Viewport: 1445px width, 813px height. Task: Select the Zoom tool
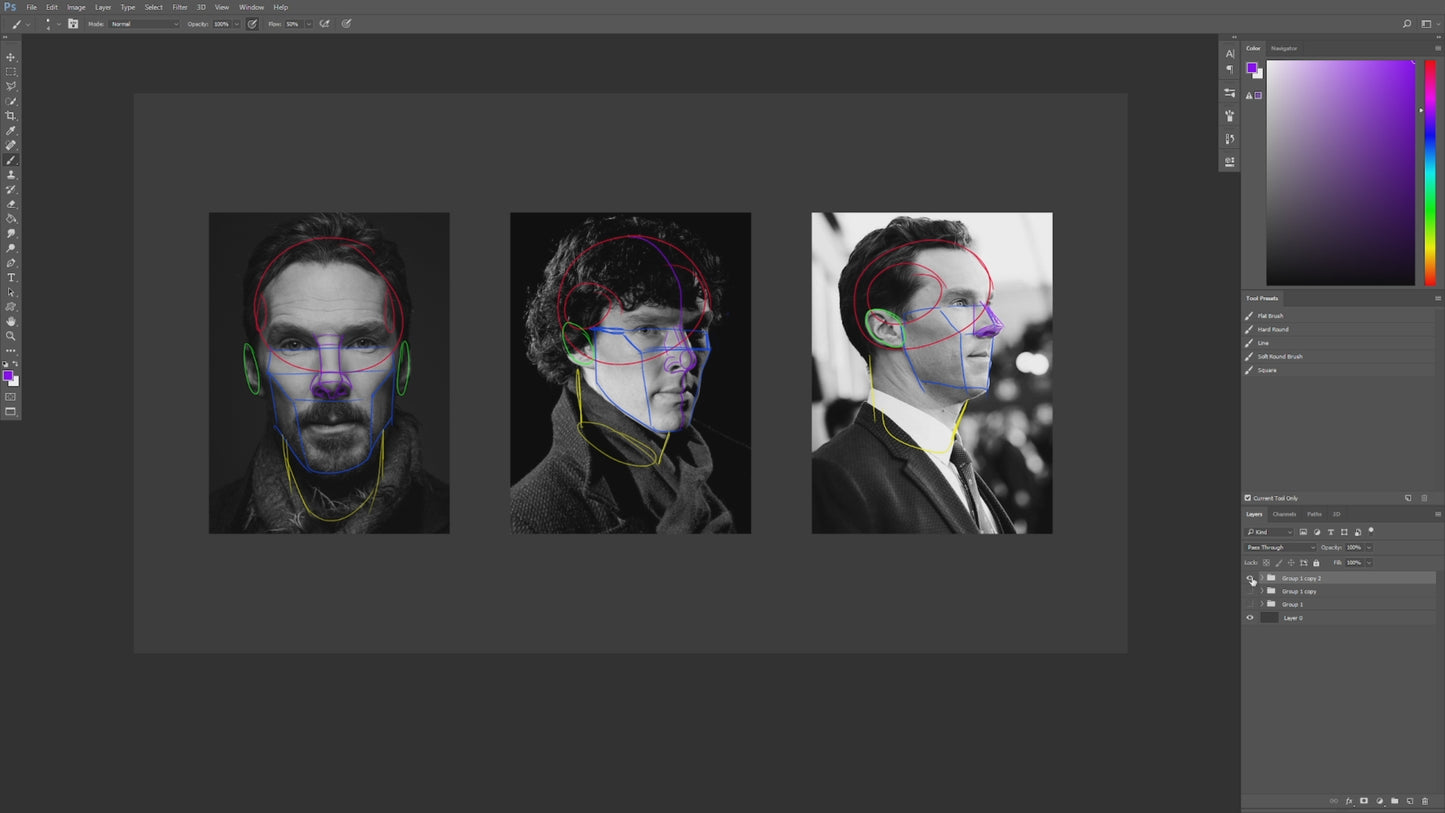click(11, 336)
